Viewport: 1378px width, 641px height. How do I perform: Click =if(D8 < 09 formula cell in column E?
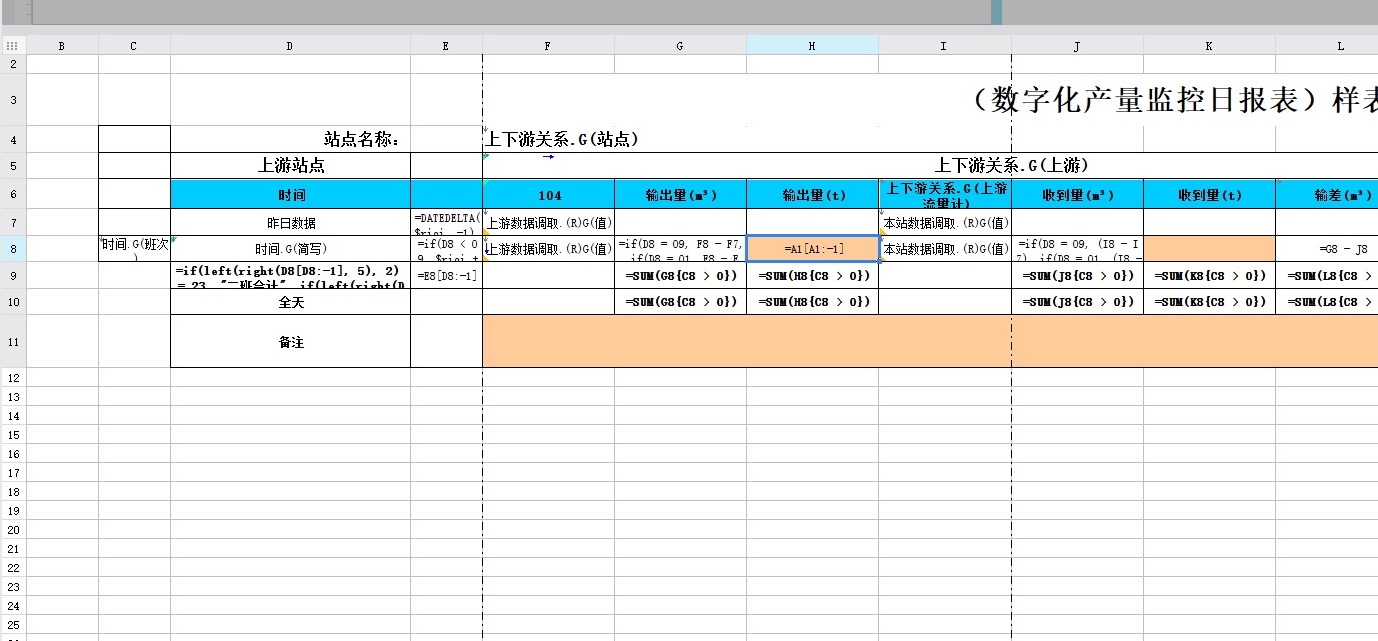(446, 248)
